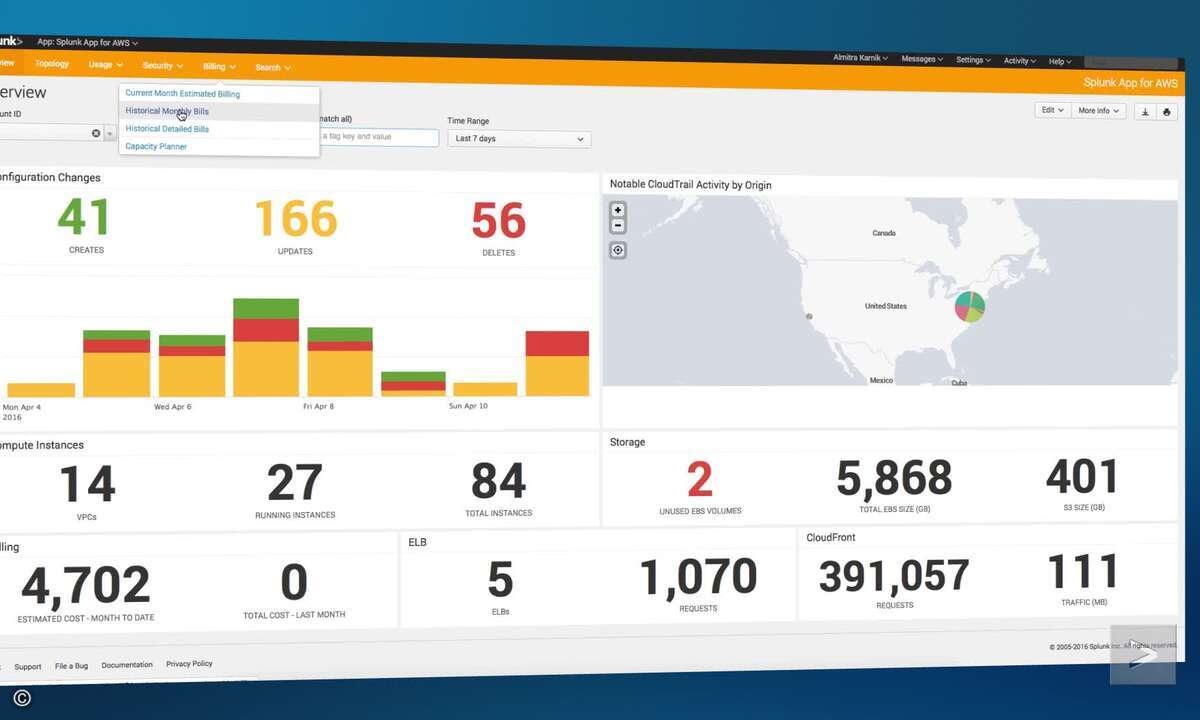Click the 2 Unused EBS Volumes value
The height and width of the screenshot is (720, 1200).
tap(700, 480)
